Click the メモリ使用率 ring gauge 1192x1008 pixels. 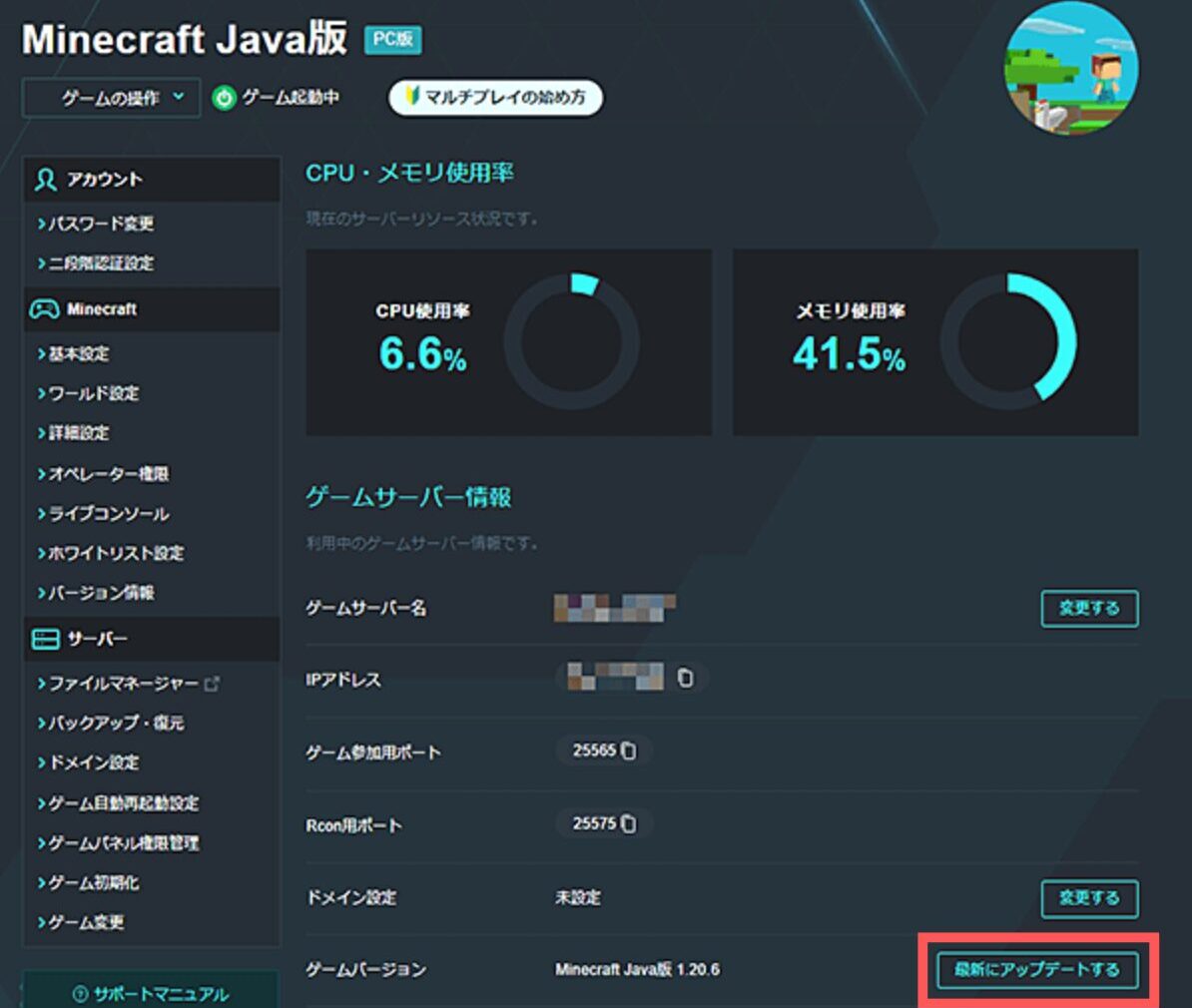[x=1008, y=342]
